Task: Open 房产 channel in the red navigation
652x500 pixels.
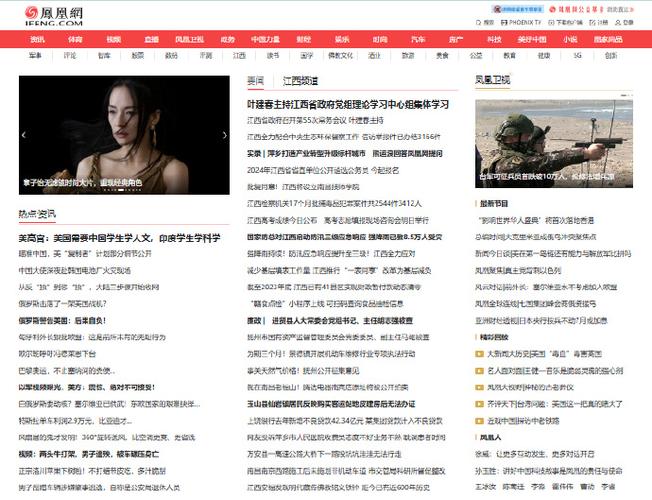Action: (x=456, y=40)
